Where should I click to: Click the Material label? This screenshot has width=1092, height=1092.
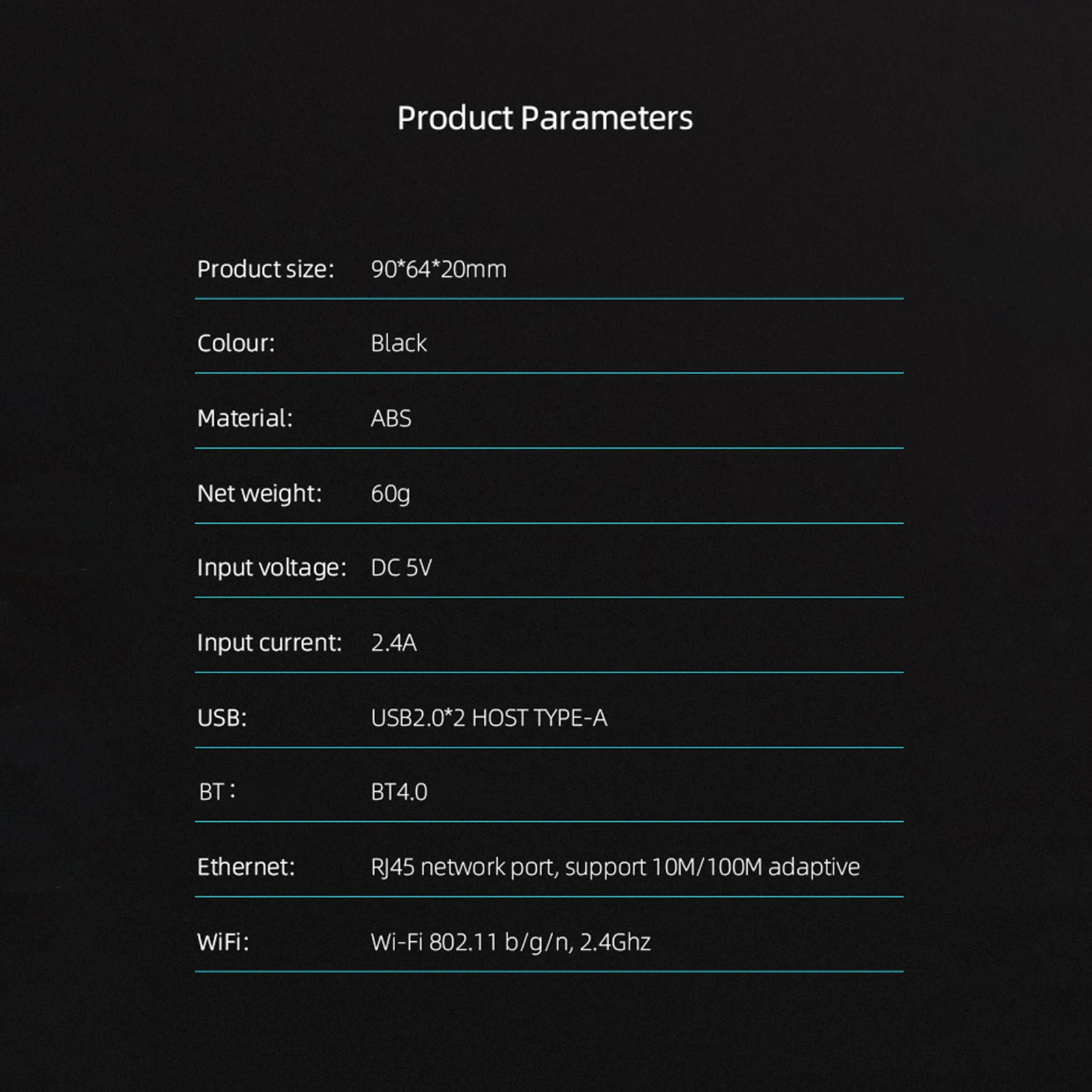245,418
